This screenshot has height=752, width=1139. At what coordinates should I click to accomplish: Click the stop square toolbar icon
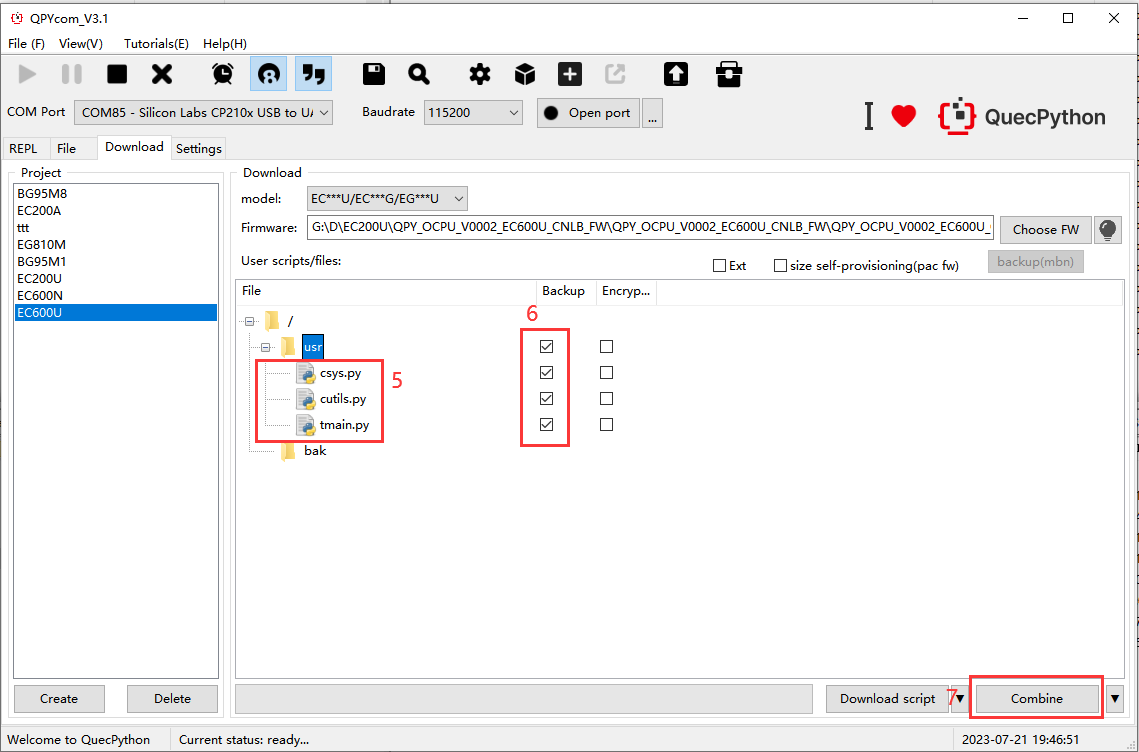point(117,74)
